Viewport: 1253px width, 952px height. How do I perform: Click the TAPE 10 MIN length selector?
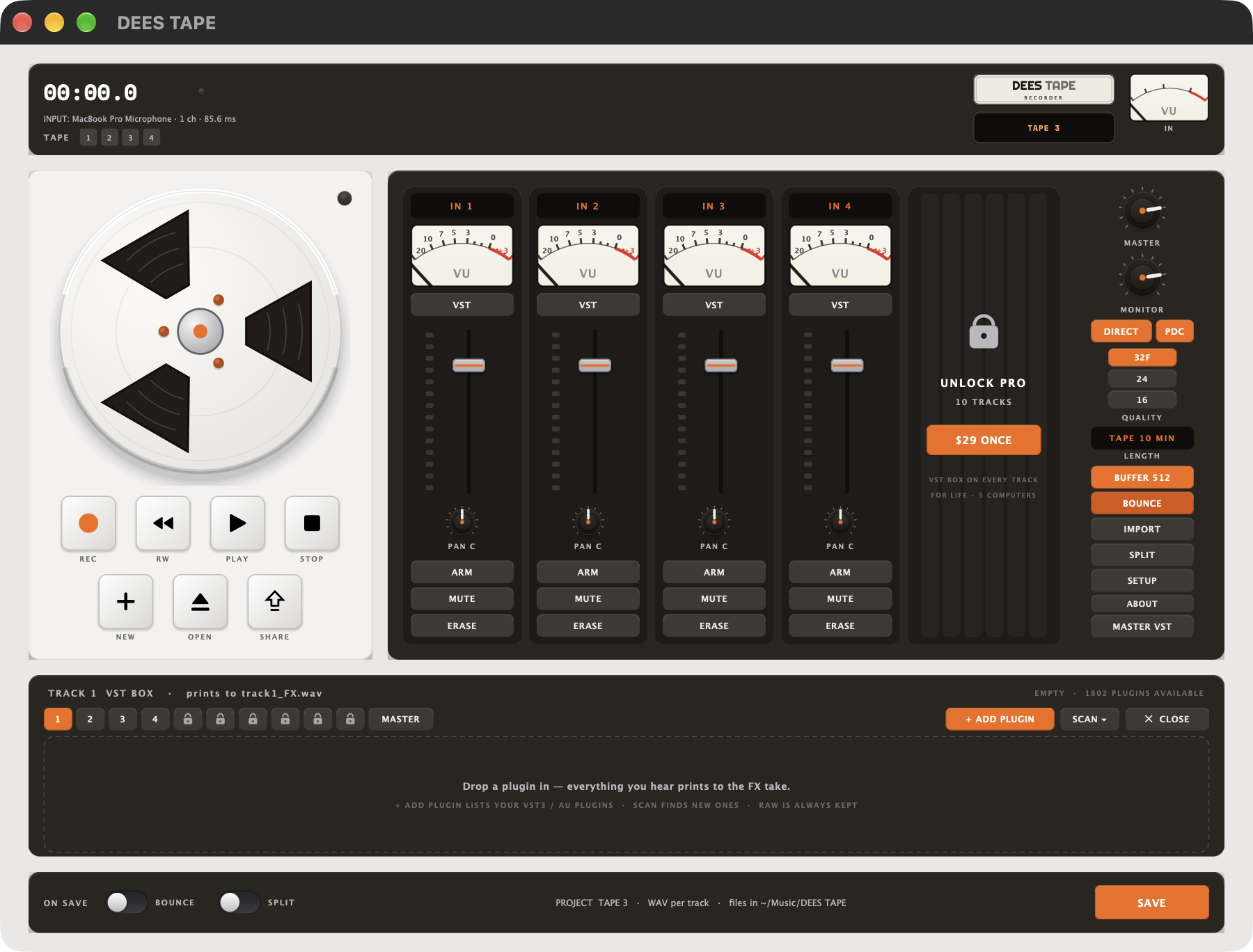point(1142,438)
